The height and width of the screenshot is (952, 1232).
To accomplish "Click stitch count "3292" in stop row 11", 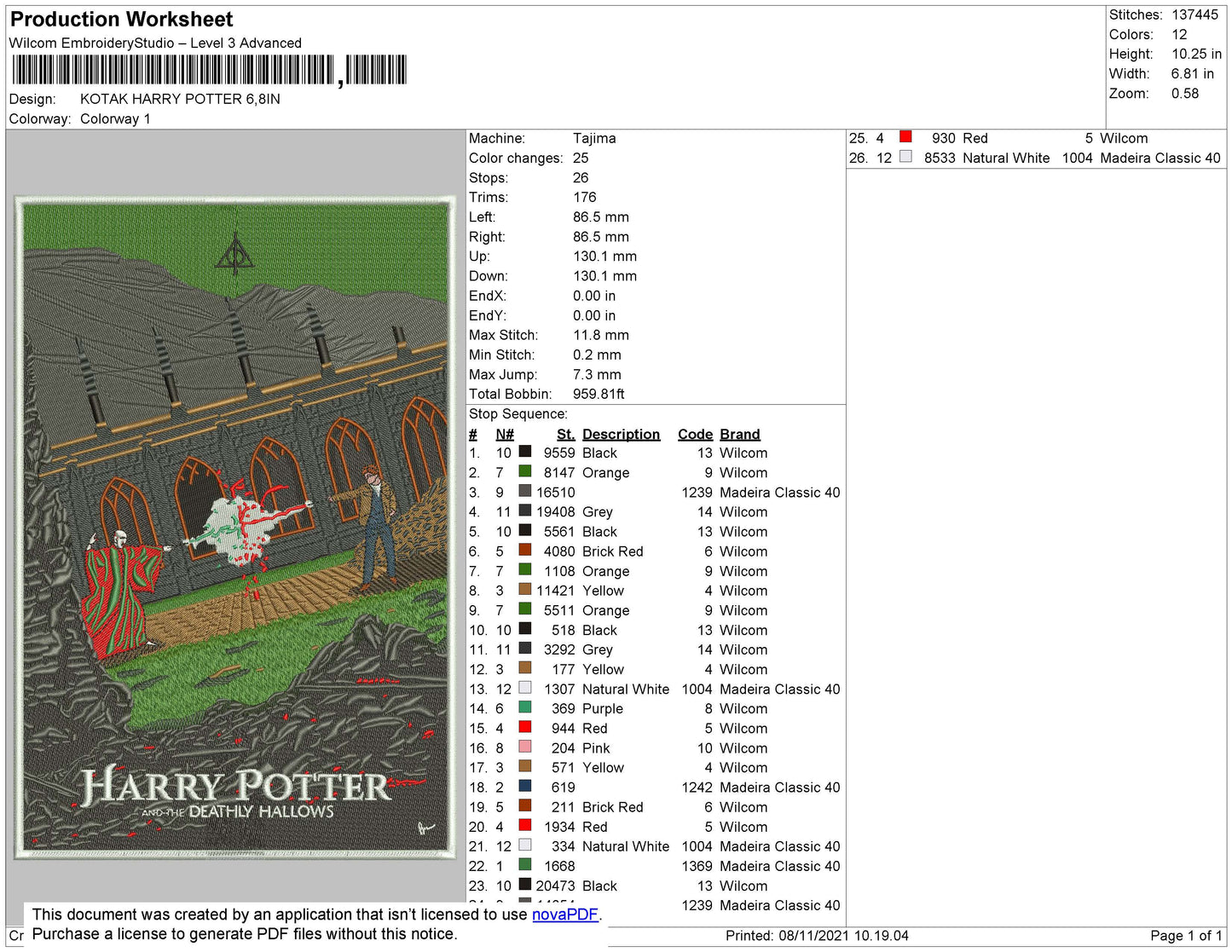I will pos(559,649).
